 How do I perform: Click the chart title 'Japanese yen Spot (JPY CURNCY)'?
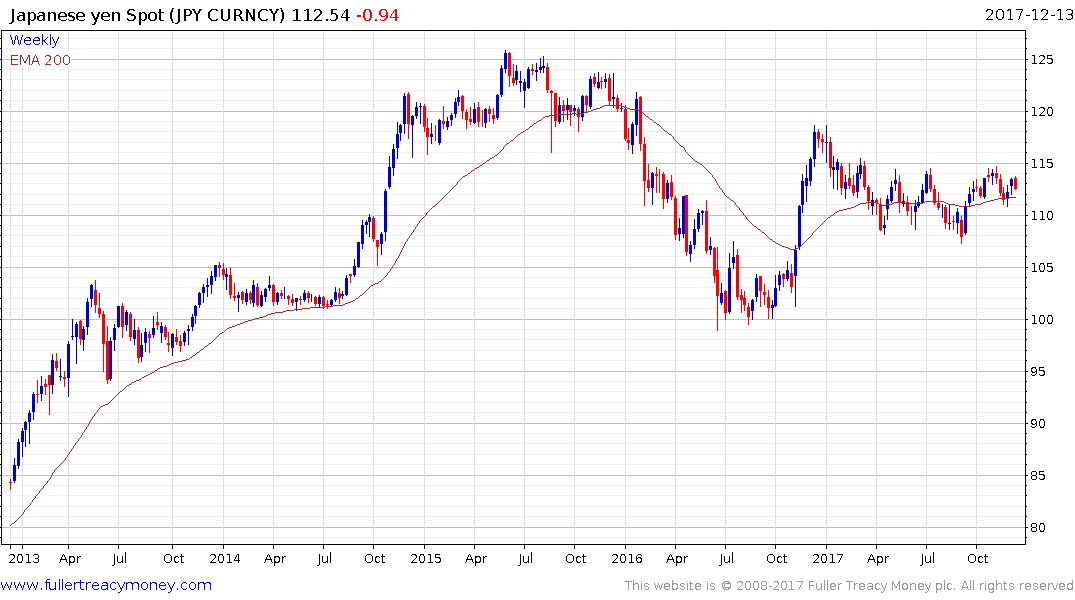[x=147, y=15]
